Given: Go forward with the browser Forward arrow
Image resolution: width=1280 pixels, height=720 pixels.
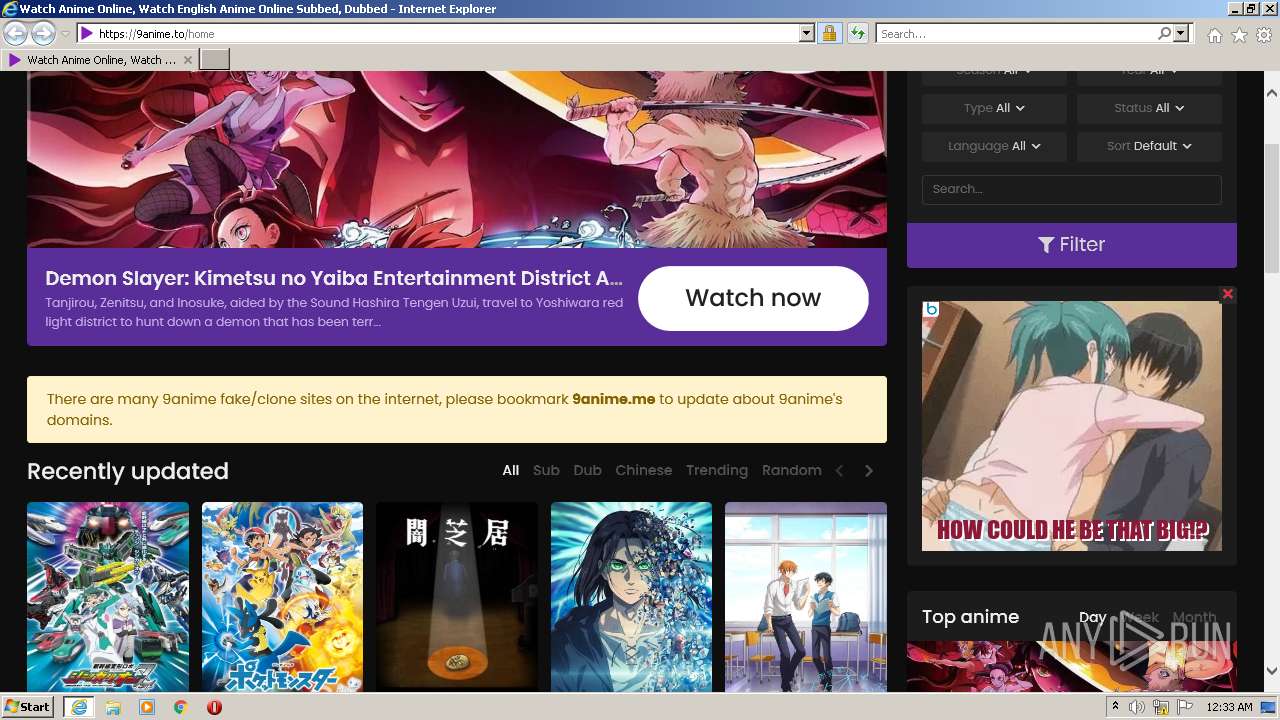Looking at the screenshot, I should click(x=43, y=33).
